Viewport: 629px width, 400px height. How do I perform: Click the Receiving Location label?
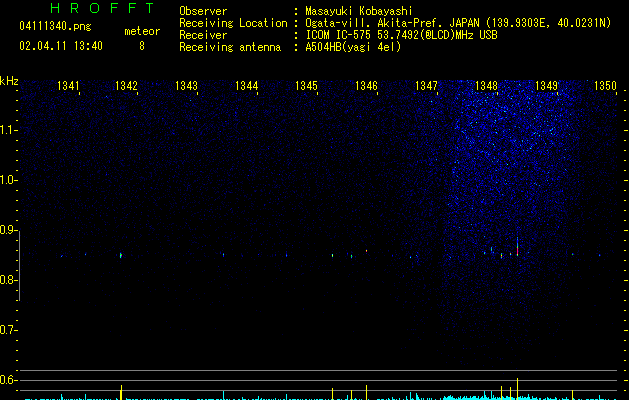coord(233,23)
